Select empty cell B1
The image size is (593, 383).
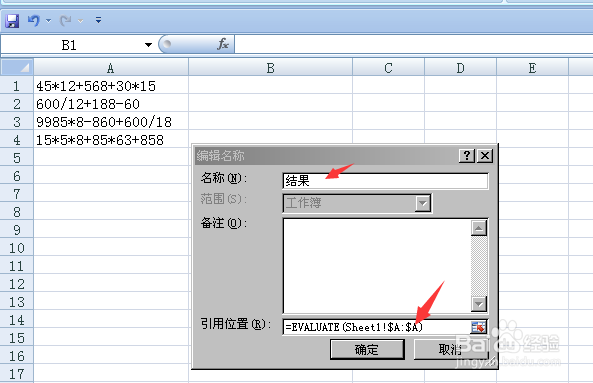coord(270,86)
